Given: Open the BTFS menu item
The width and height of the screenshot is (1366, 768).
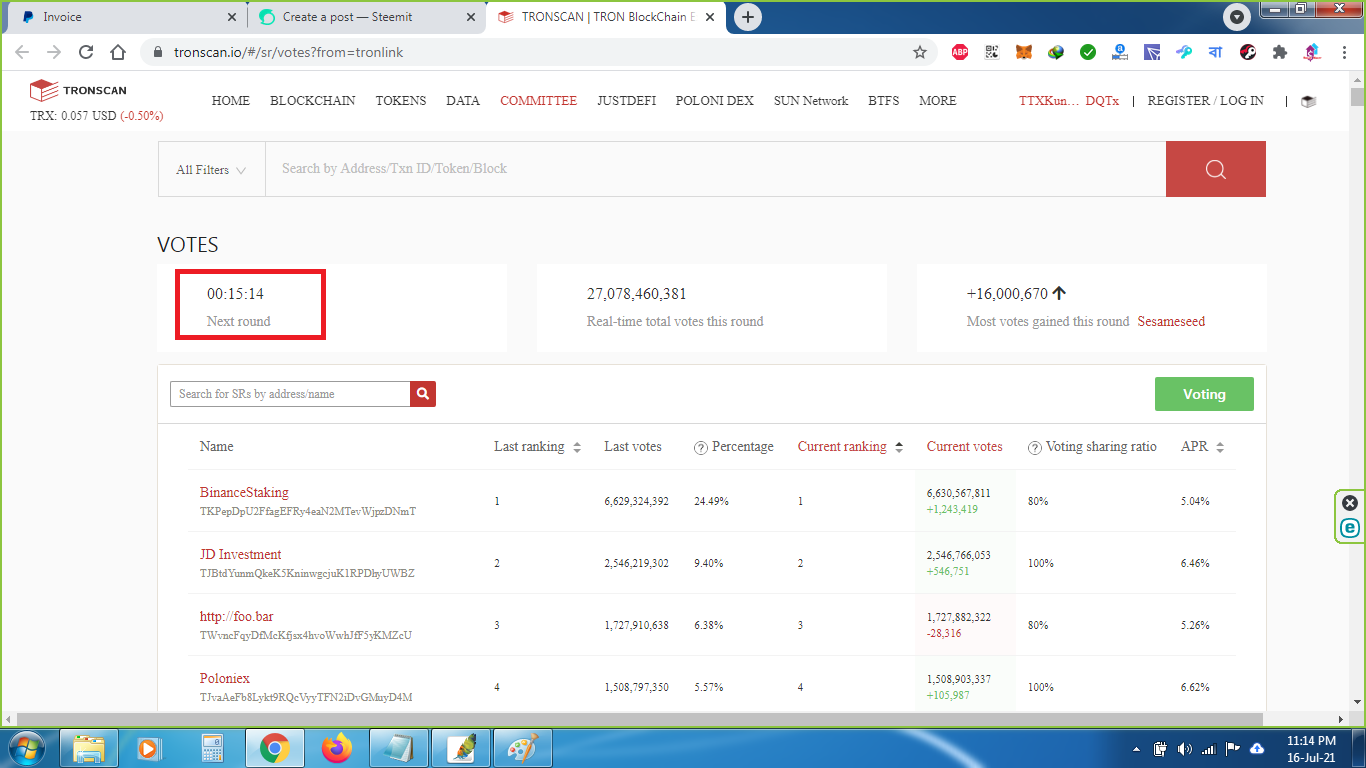Looking at the screenshot, I should point(884,101).
